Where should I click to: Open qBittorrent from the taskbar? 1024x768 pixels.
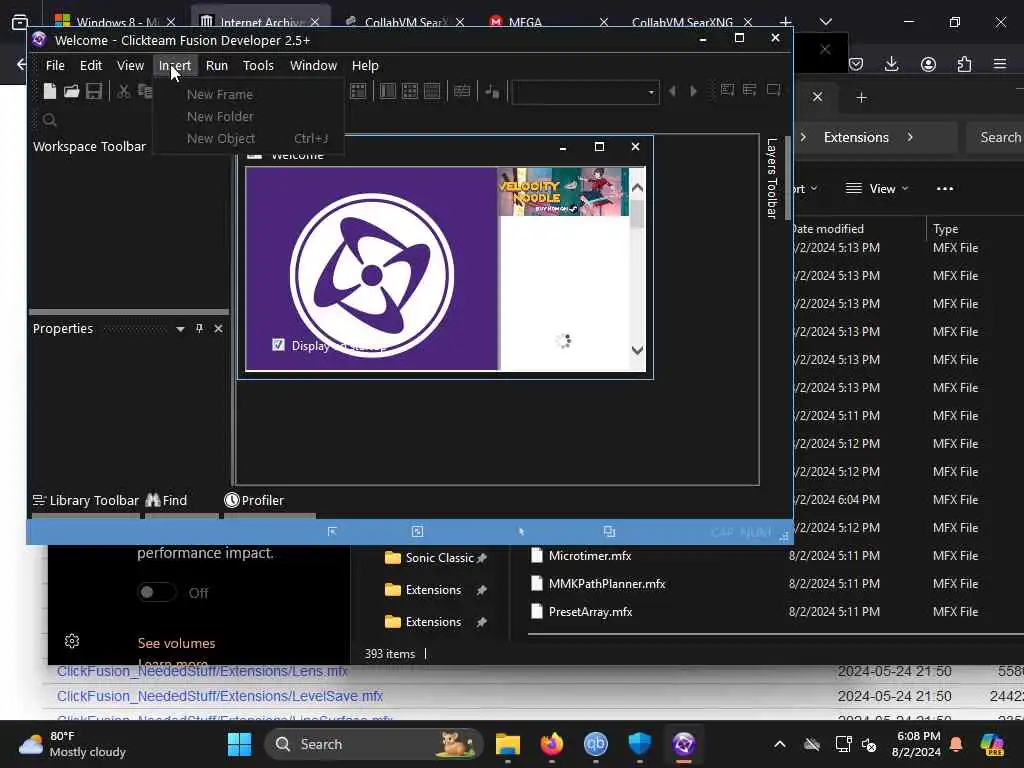[596, 744]
